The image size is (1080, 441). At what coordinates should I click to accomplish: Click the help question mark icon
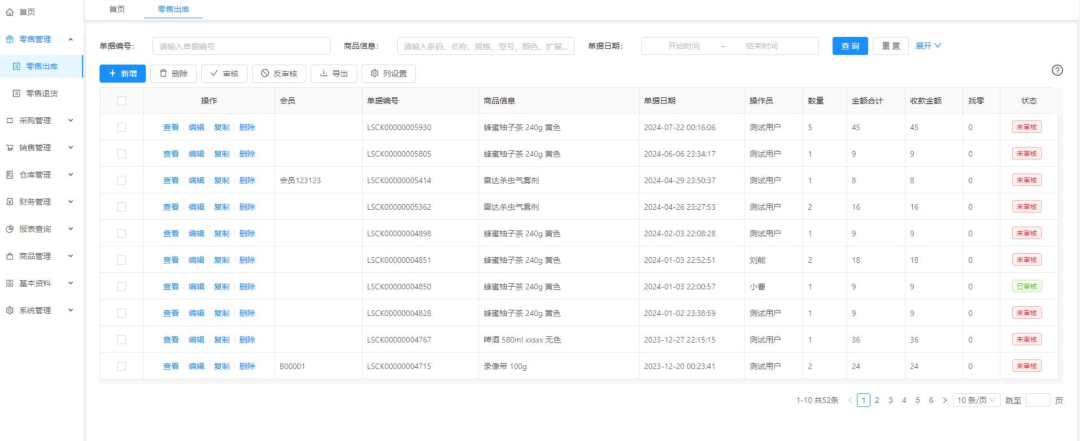(1057, 70)
